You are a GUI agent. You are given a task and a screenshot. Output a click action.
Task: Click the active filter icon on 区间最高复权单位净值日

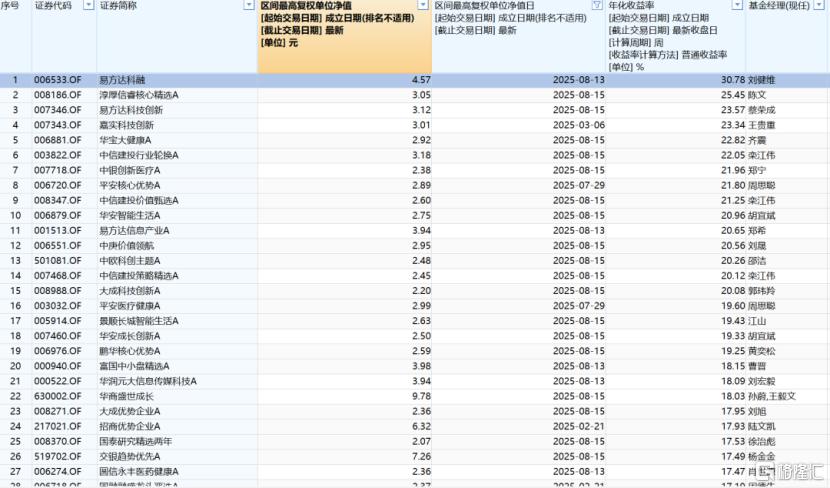597,5
